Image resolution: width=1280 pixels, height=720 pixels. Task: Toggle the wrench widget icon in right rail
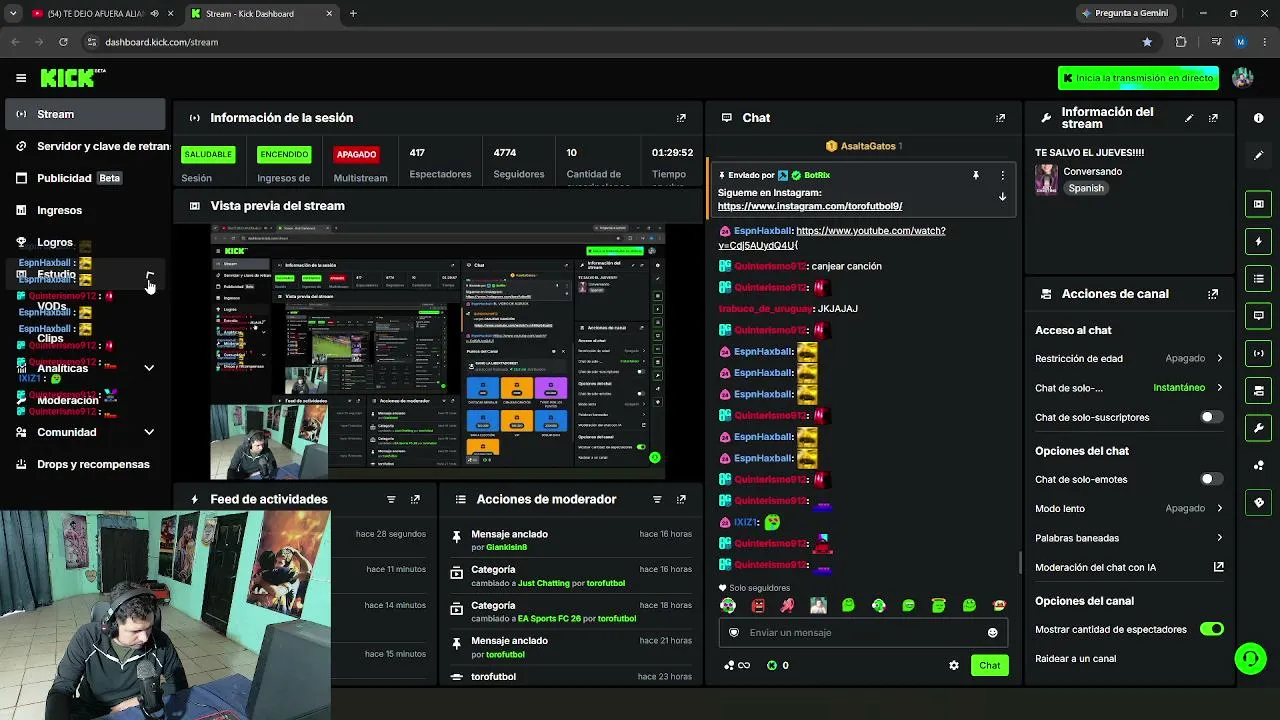tap(1259, 428)
